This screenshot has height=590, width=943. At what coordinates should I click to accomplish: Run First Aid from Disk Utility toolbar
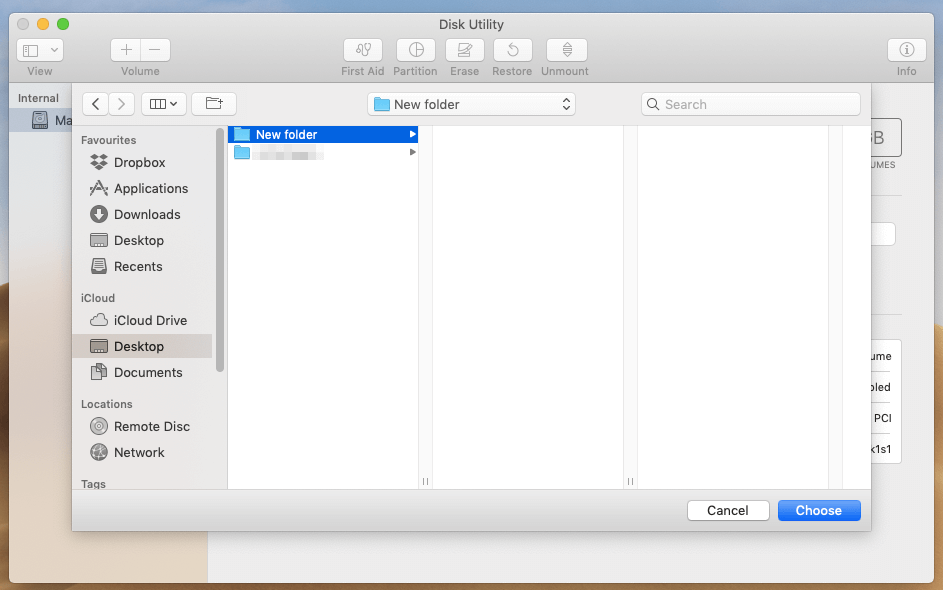363,50
